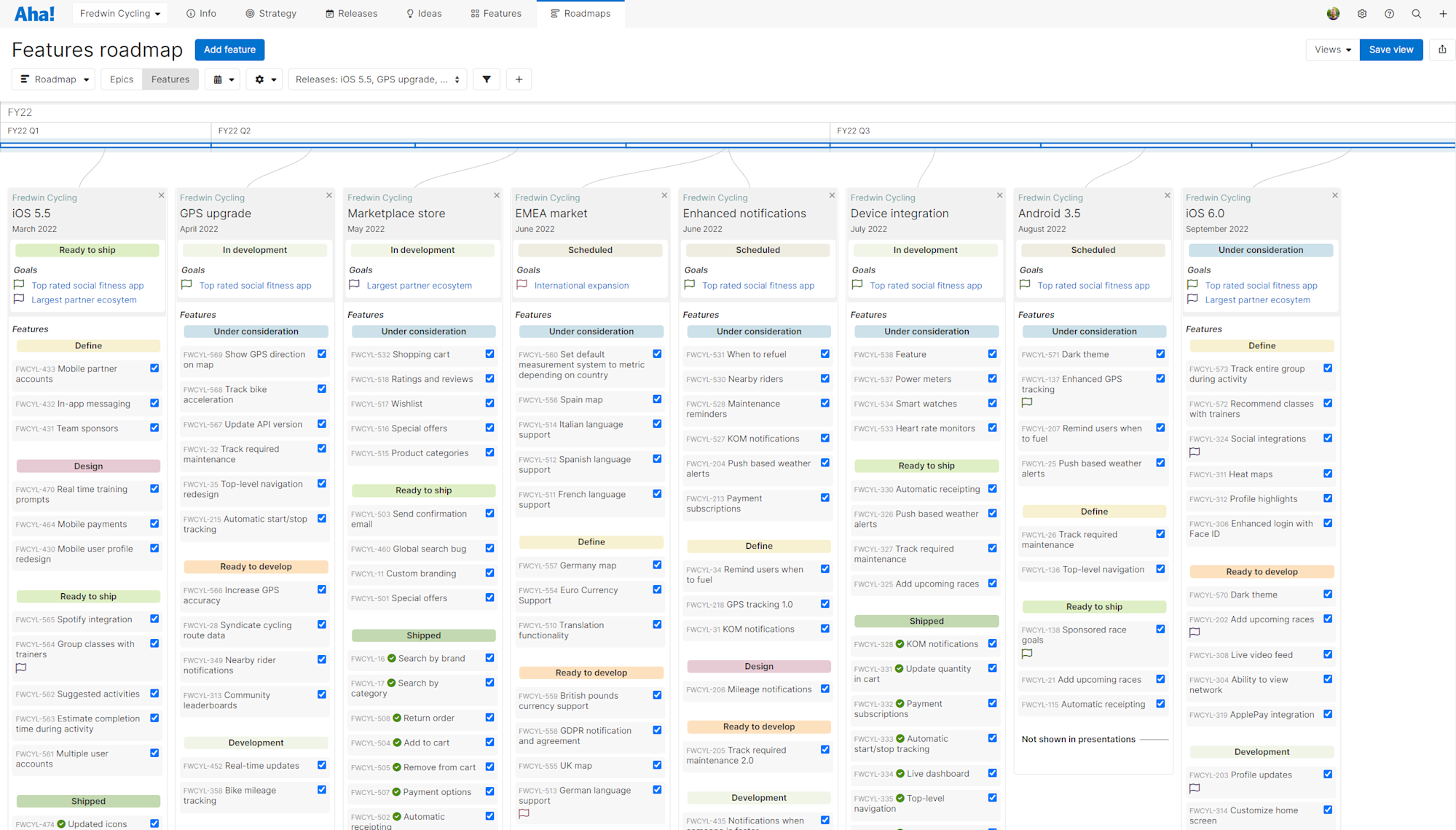Click the Add feature button
This screenshot has width=1456, height=830.
tap(229, 50)
